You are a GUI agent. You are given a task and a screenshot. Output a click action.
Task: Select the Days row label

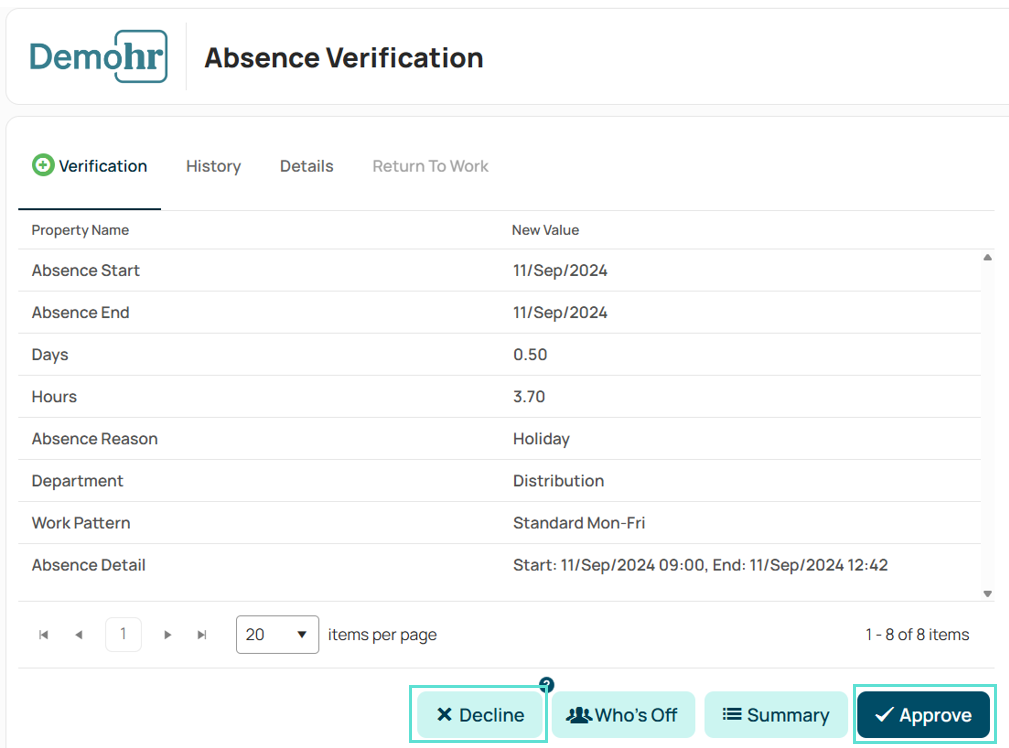click(50, 355)
